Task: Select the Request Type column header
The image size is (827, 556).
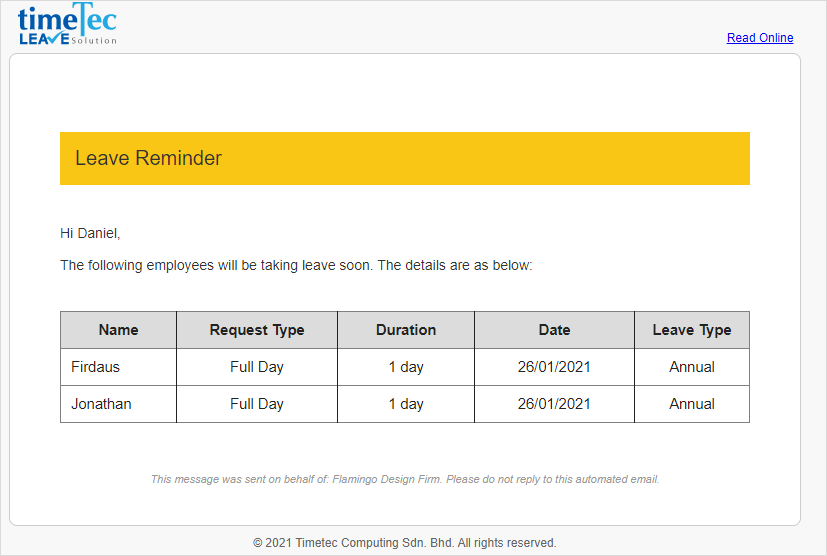Action: [257, 330]
